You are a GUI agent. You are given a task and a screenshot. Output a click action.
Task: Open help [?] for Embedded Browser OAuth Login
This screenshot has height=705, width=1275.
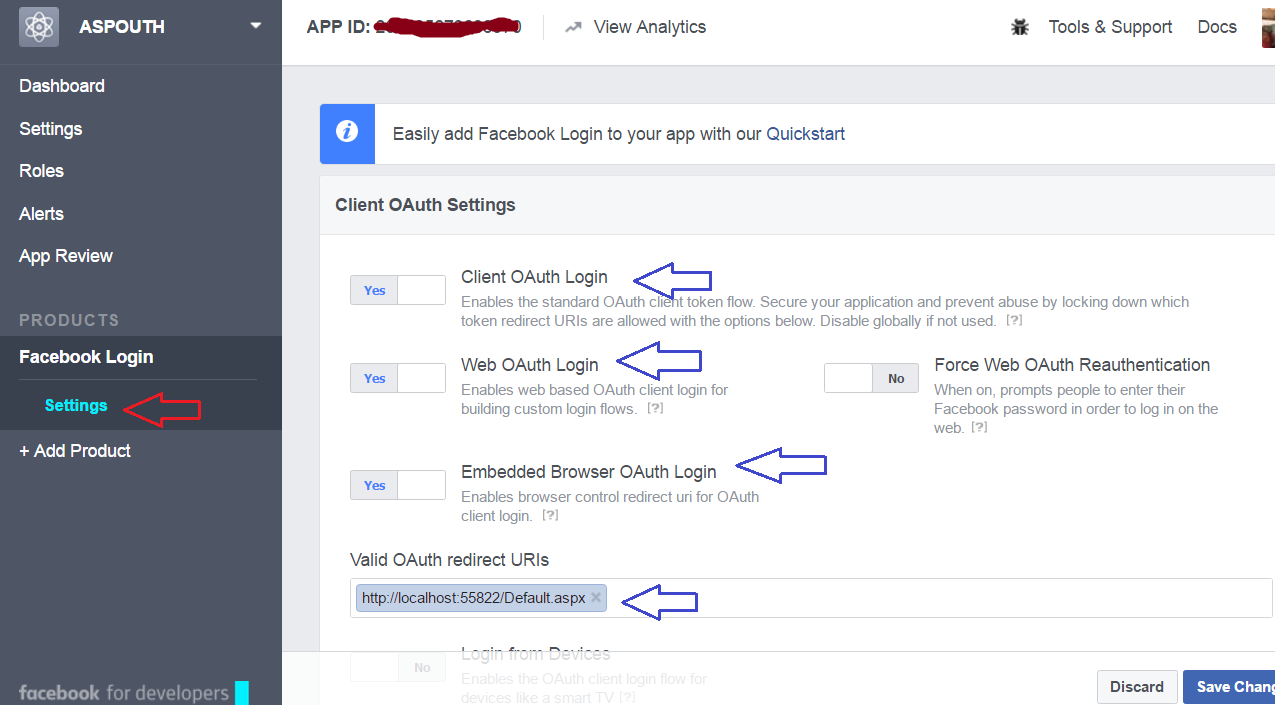[549, 516]
